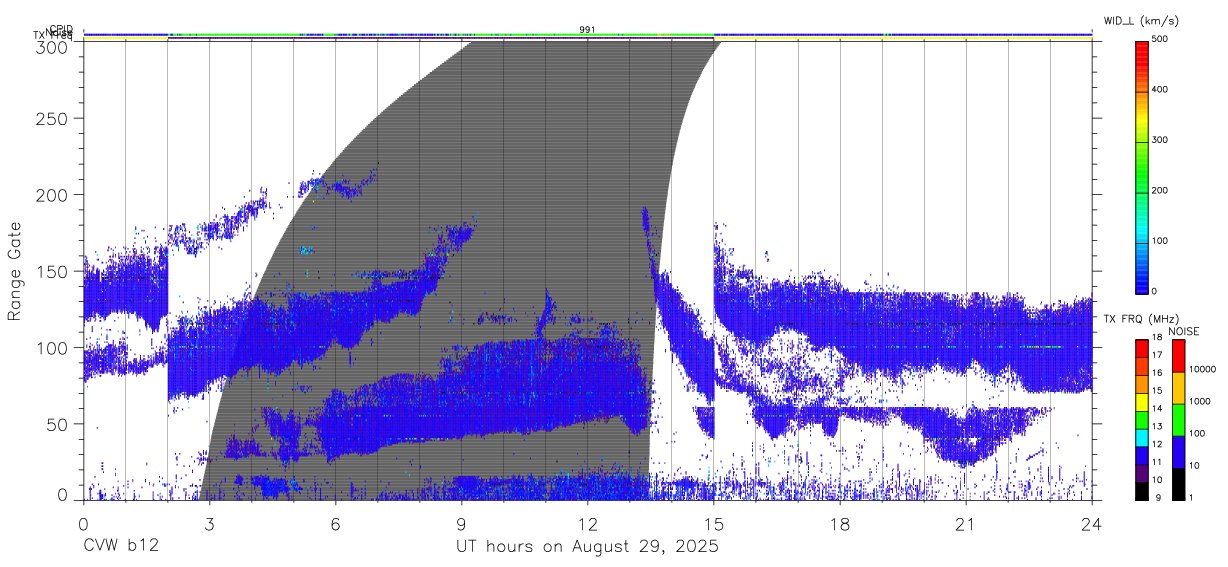Click the 400 label on the WID color bar

1161,90
